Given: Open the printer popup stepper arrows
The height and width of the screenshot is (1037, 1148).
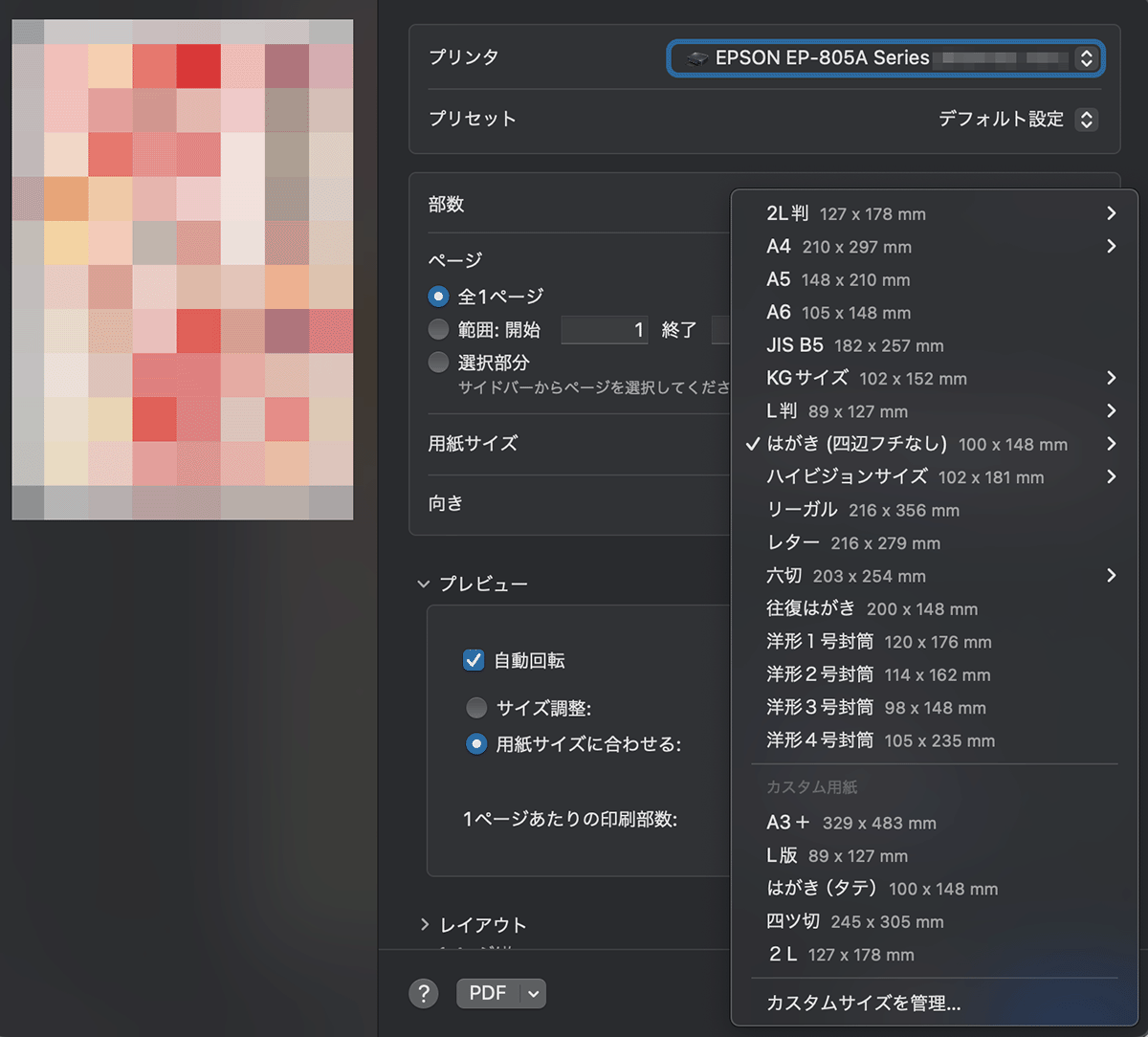Looking at the screenshot, I should pyautogui.click(x=1086, y=58).
